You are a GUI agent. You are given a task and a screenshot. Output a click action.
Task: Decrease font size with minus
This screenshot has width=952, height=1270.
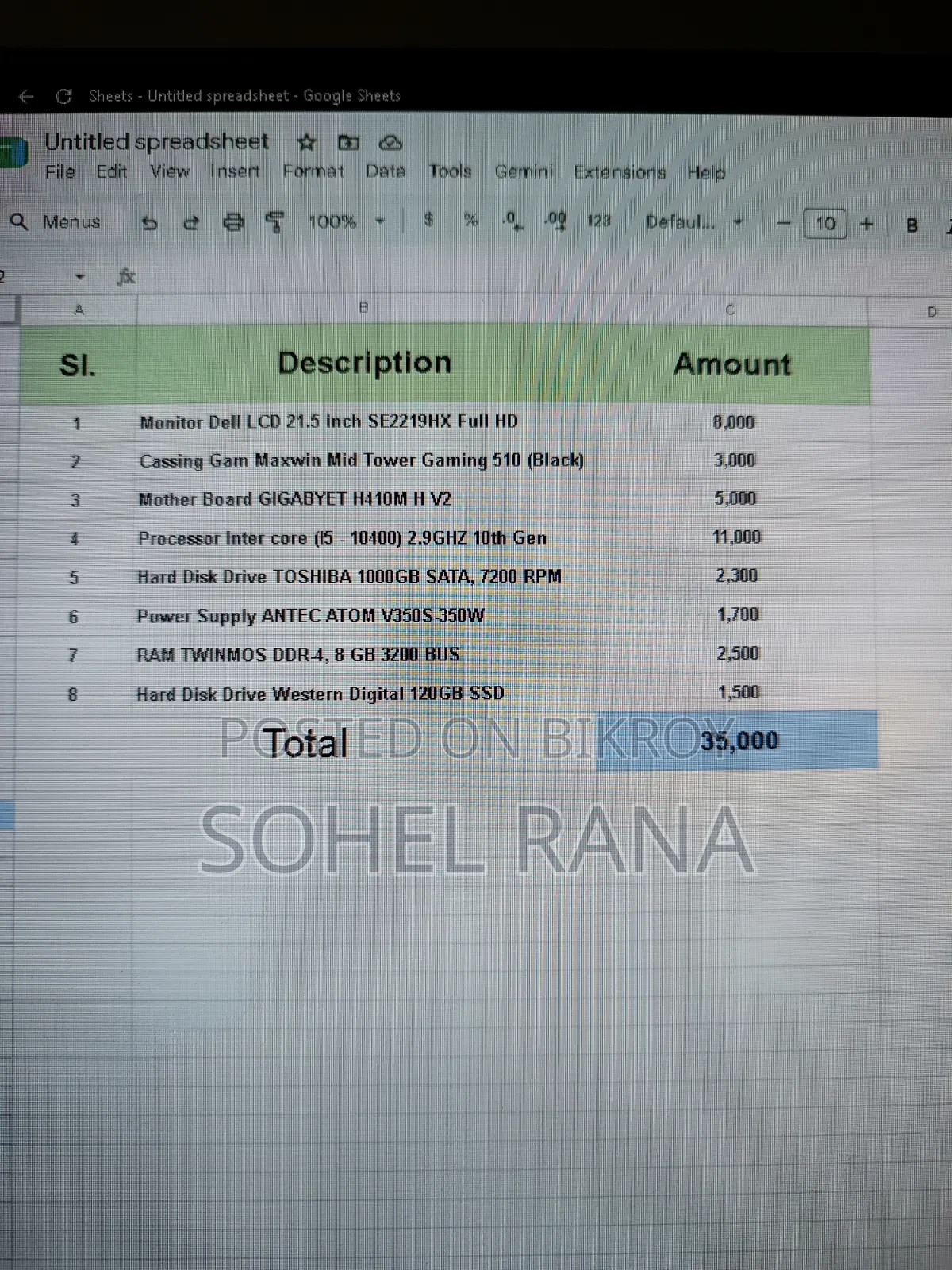784,224
